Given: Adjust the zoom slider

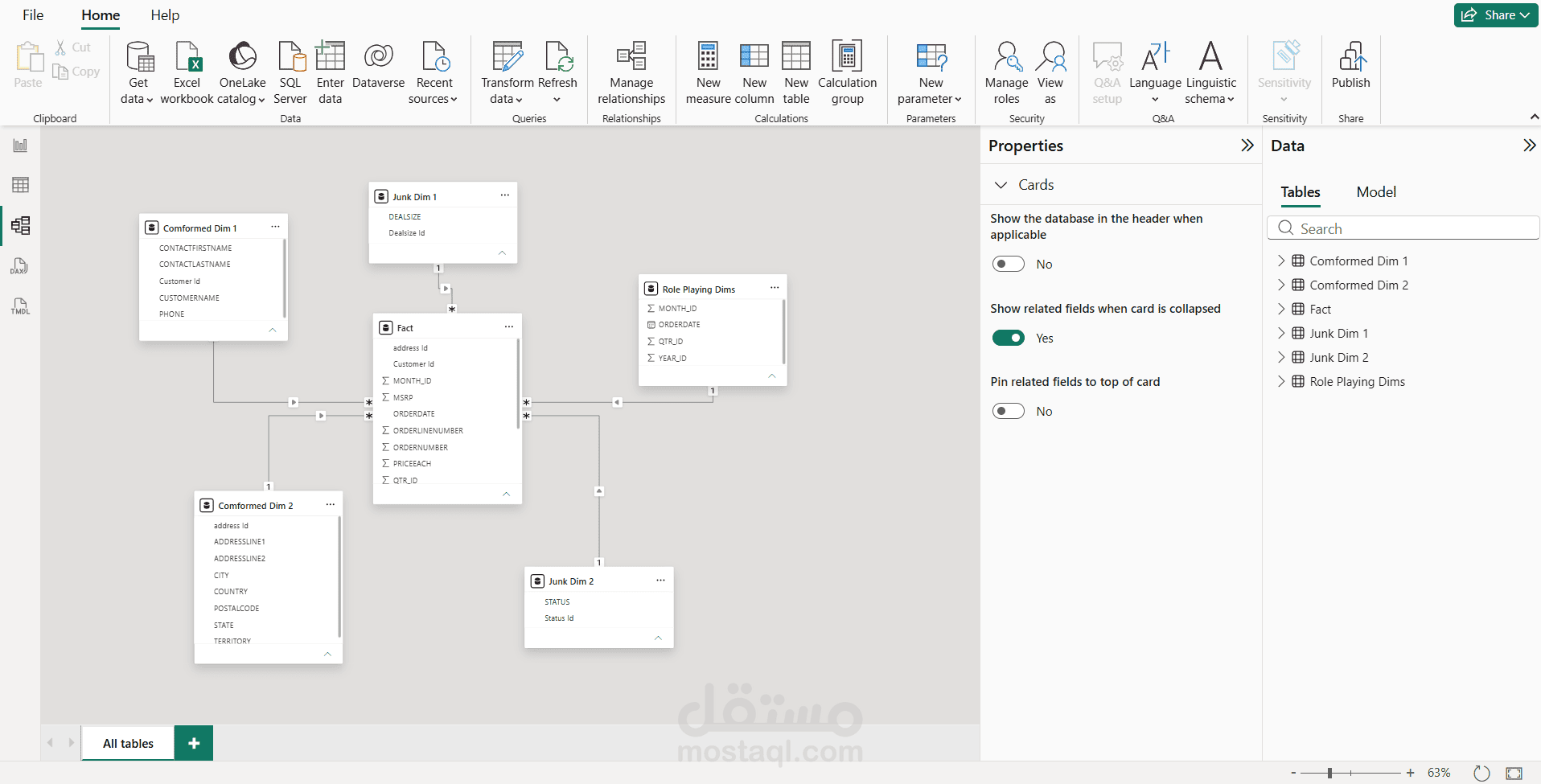Looking at the screenshot, I should pyautogui.click(x=1329, y=773).
